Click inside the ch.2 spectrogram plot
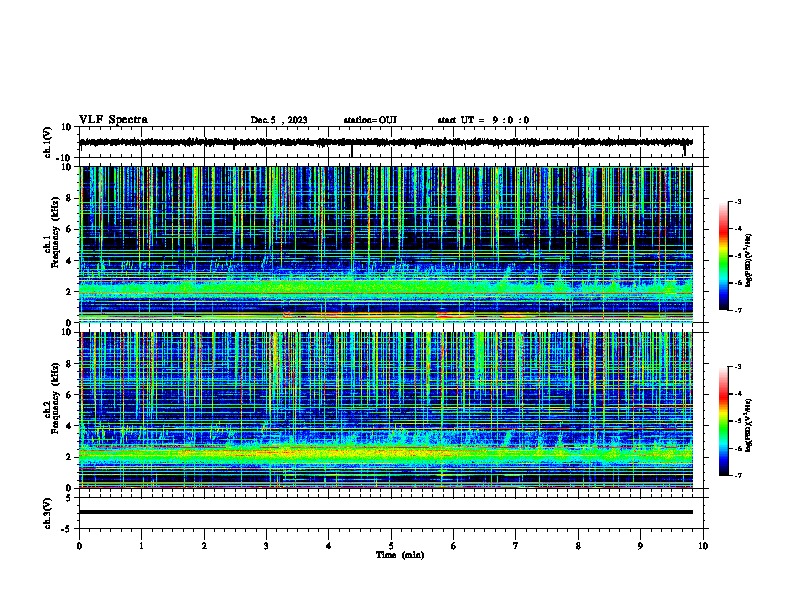Image resolution: width=792 pixels, height=612 pixels. click(x=386, y=410)
